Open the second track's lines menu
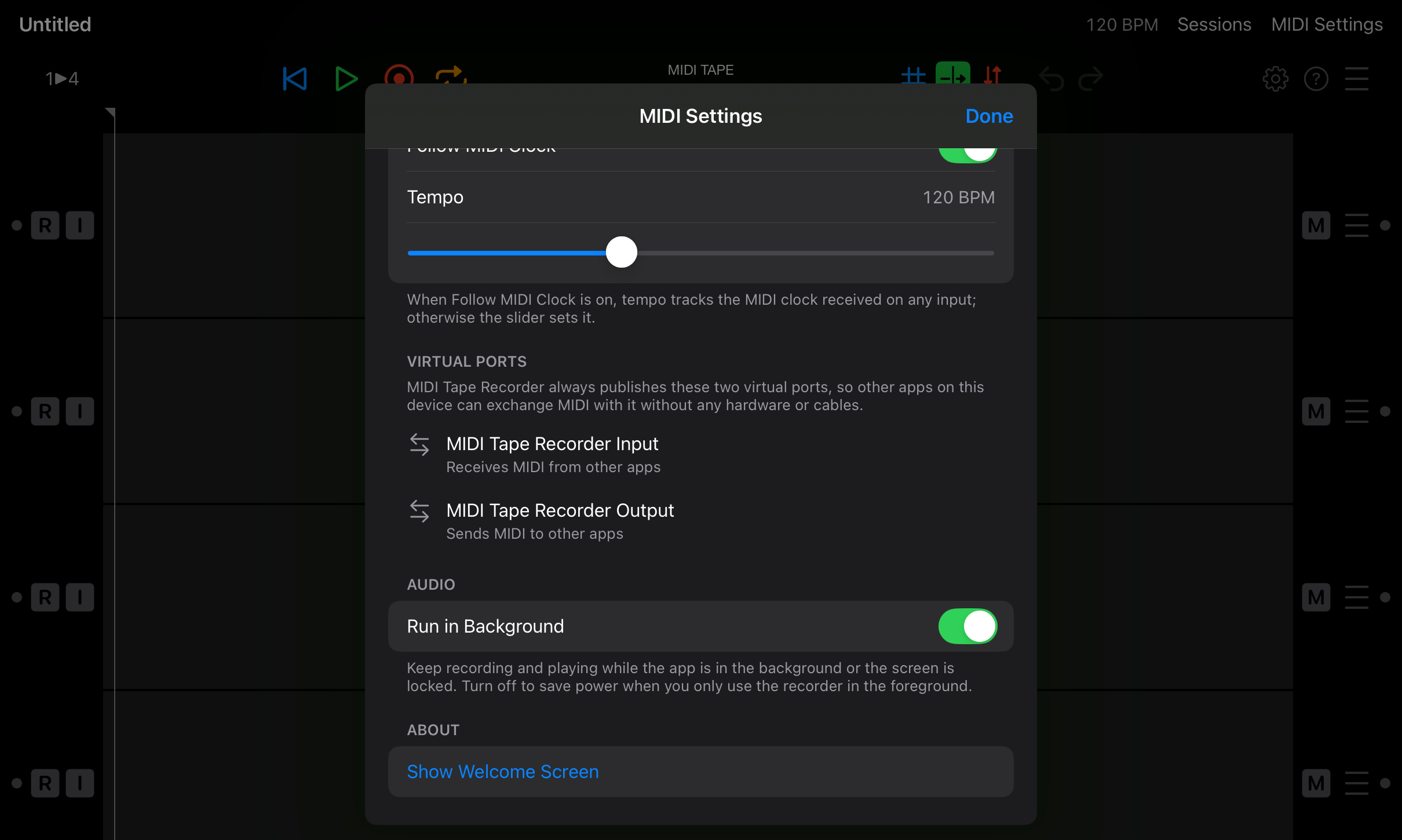The height and width of the screenshot is (840, 1402). click(x=1357, y=411)
